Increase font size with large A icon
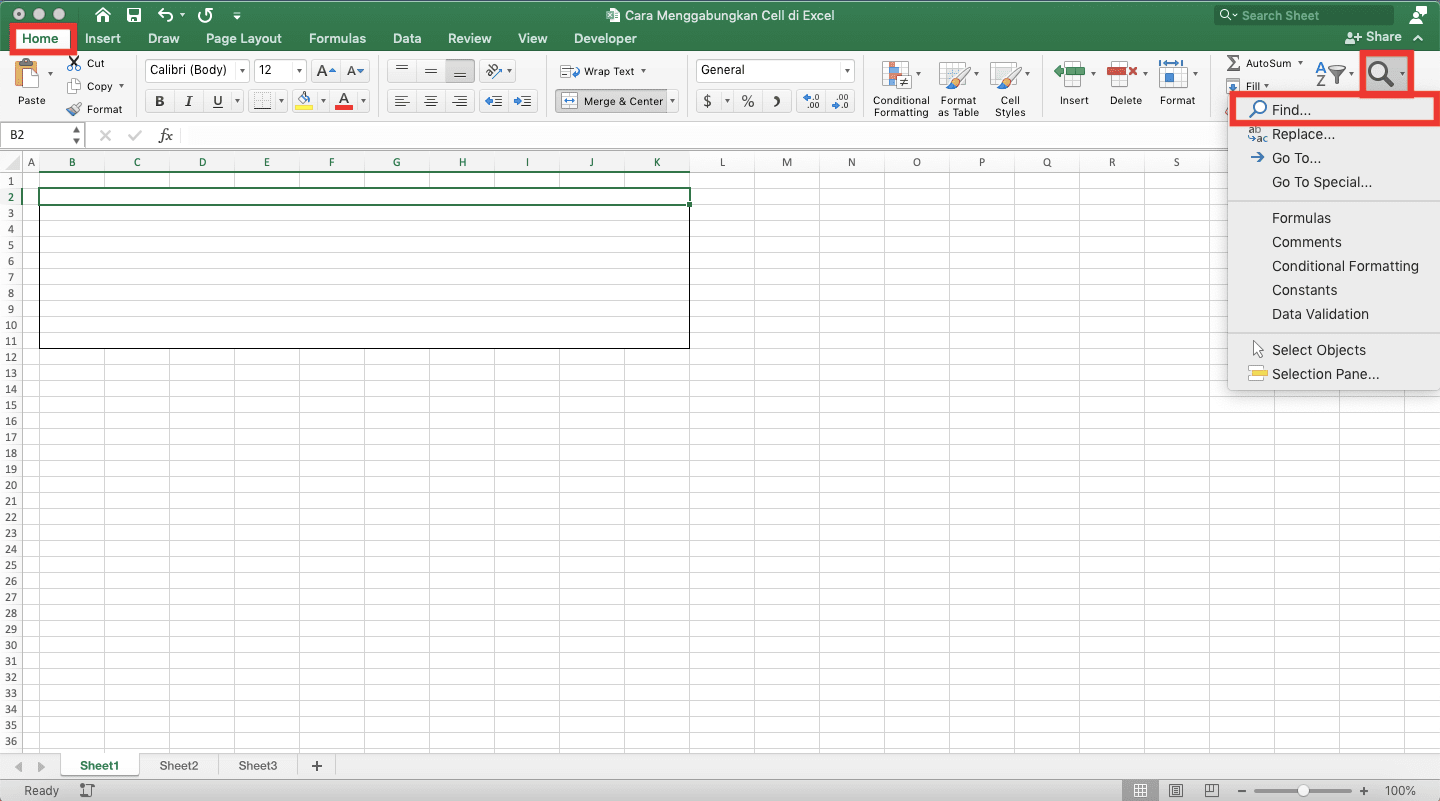 [x=326, y=71]
